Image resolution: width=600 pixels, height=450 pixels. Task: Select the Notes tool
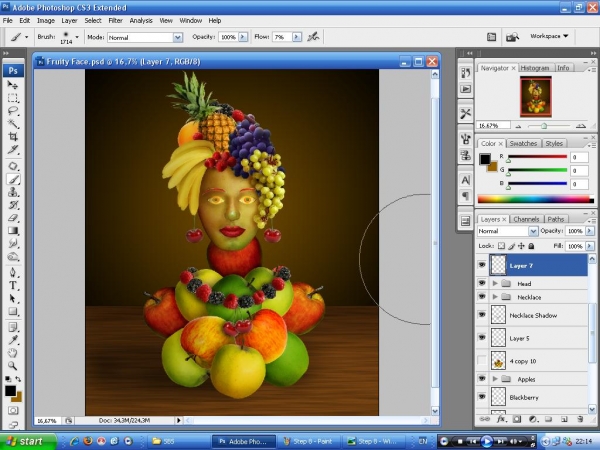13,327
